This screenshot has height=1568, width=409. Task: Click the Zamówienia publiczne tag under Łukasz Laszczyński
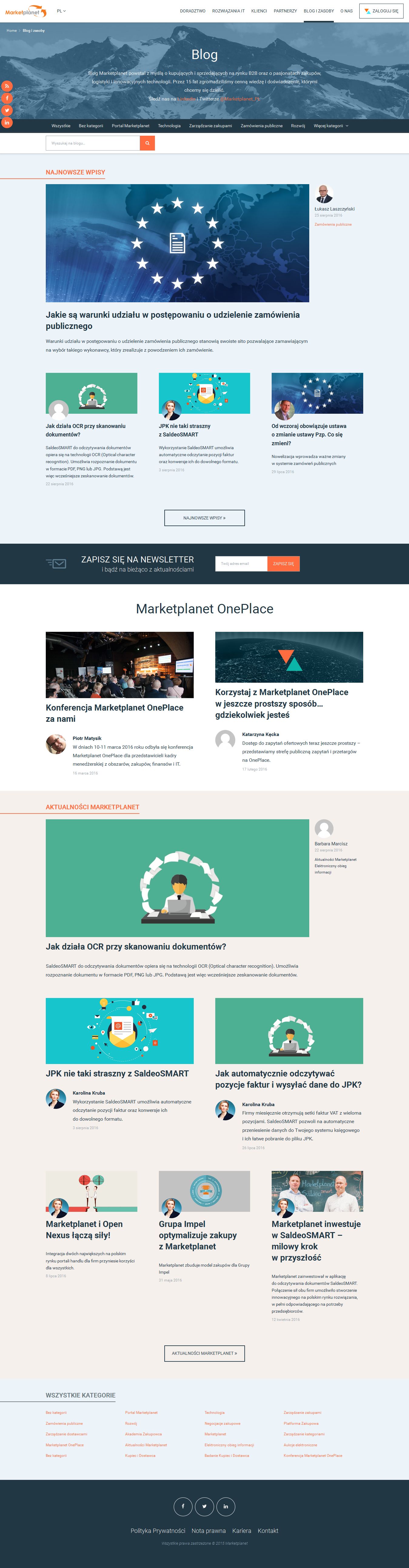(333, 225)
